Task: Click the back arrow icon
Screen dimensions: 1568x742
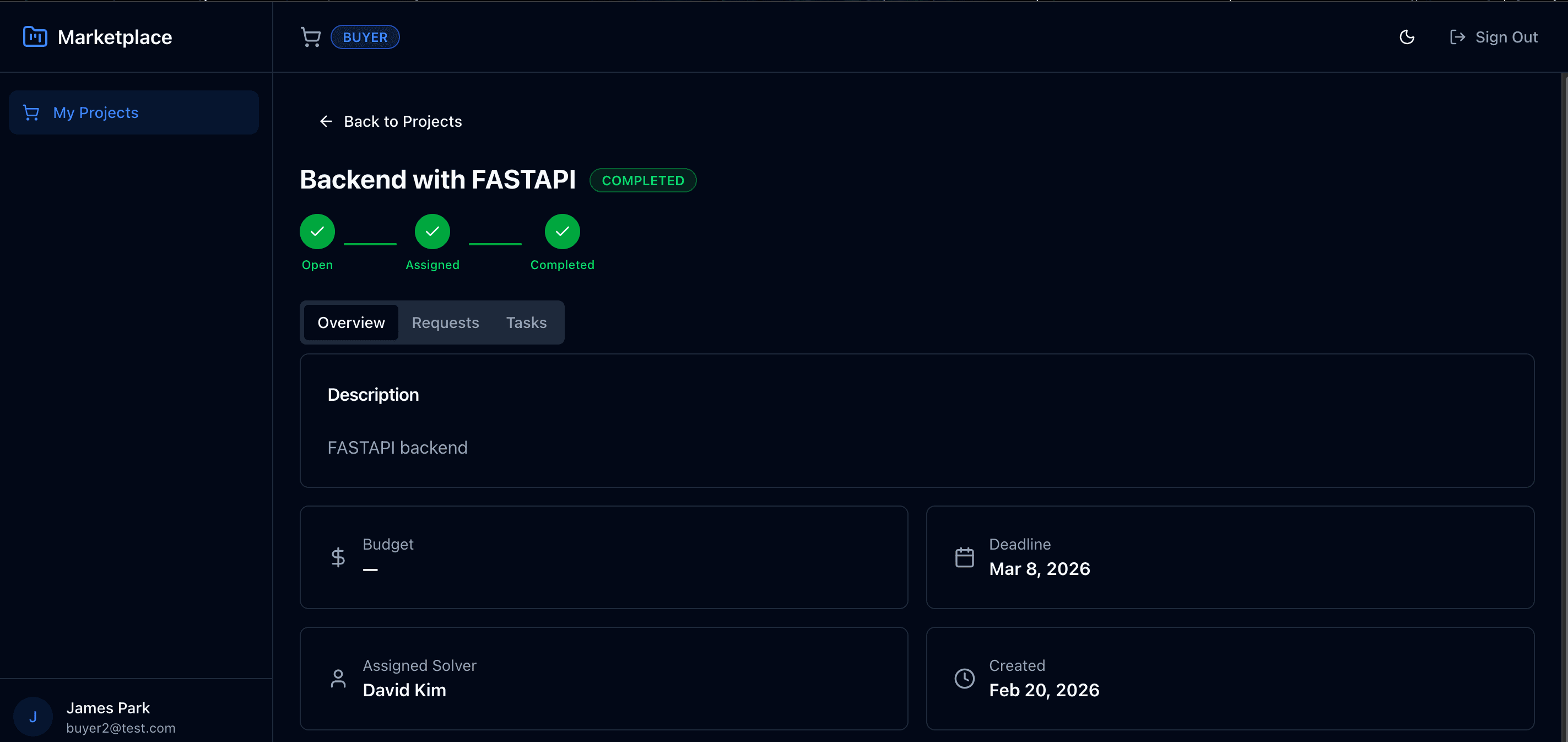Action: pyautogui.click(x=326, y=121)
